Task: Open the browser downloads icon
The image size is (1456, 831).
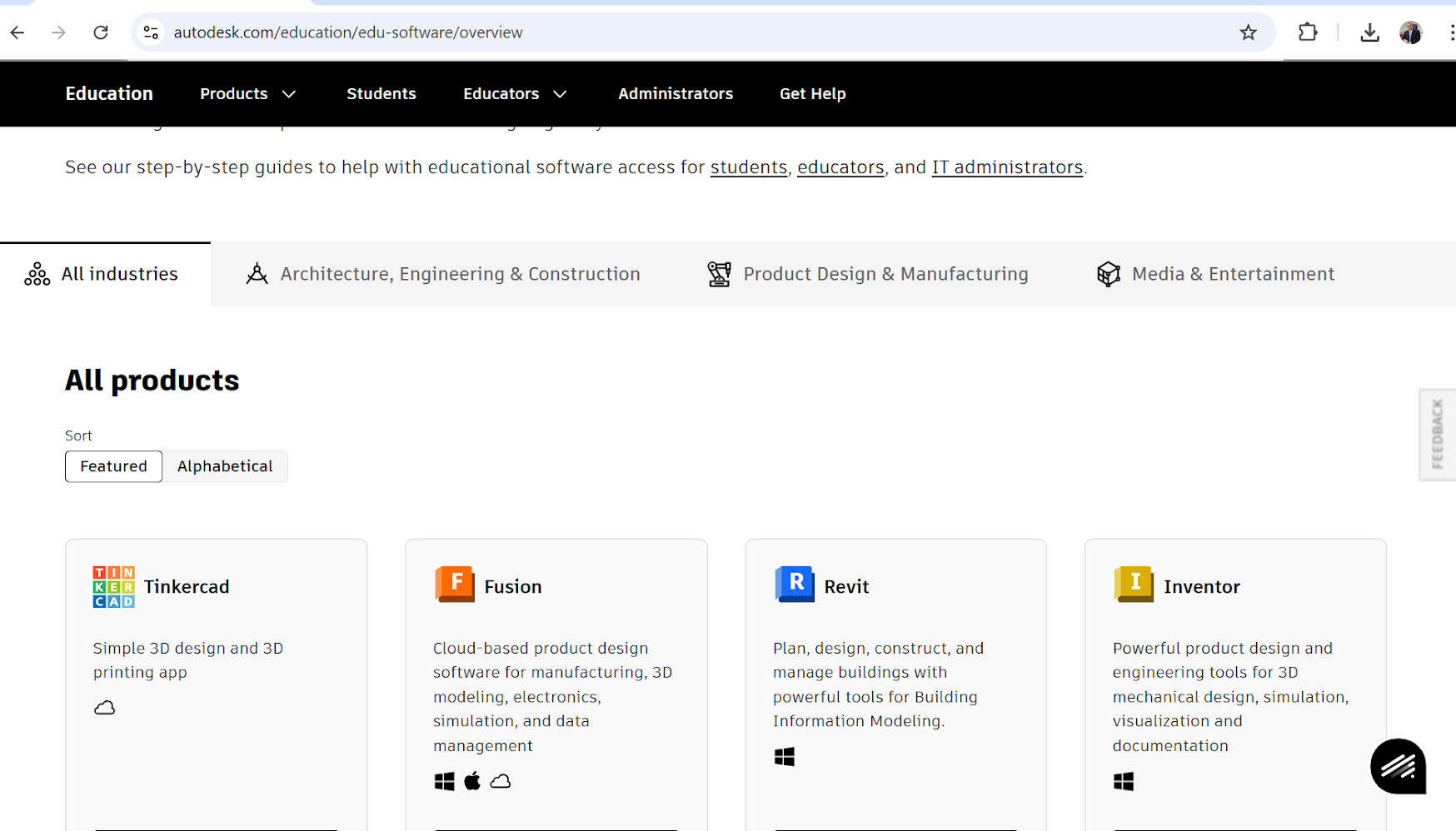Action: pos(1369,32)
